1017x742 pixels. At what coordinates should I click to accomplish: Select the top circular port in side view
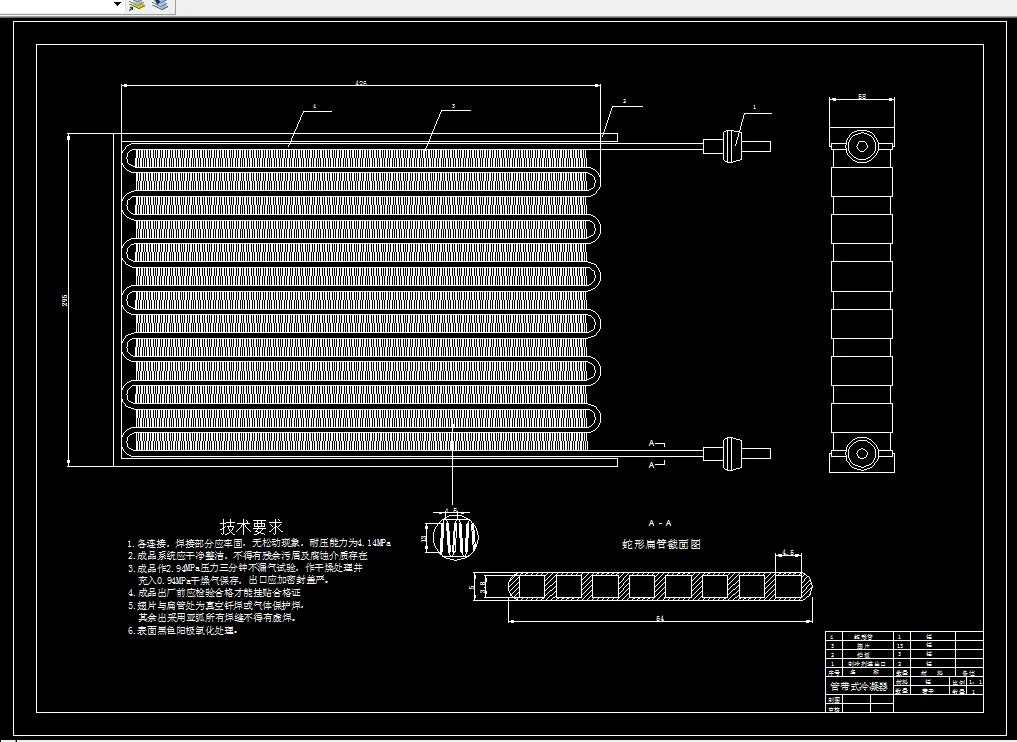coord(861,147)
